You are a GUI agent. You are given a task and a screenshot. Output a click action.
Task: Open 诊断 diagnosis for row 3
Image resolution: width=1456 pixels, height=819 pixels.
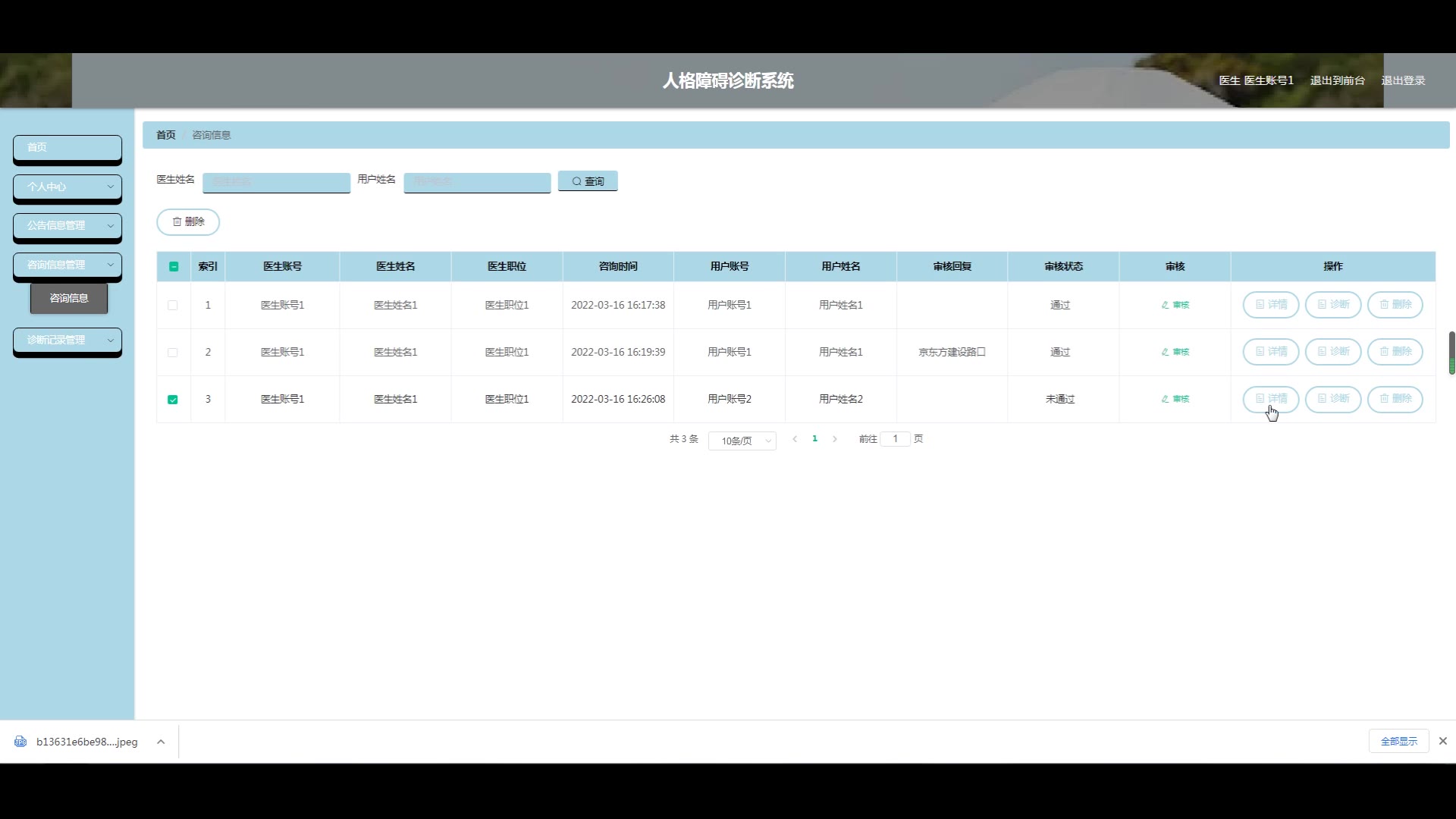[1332, 399]
